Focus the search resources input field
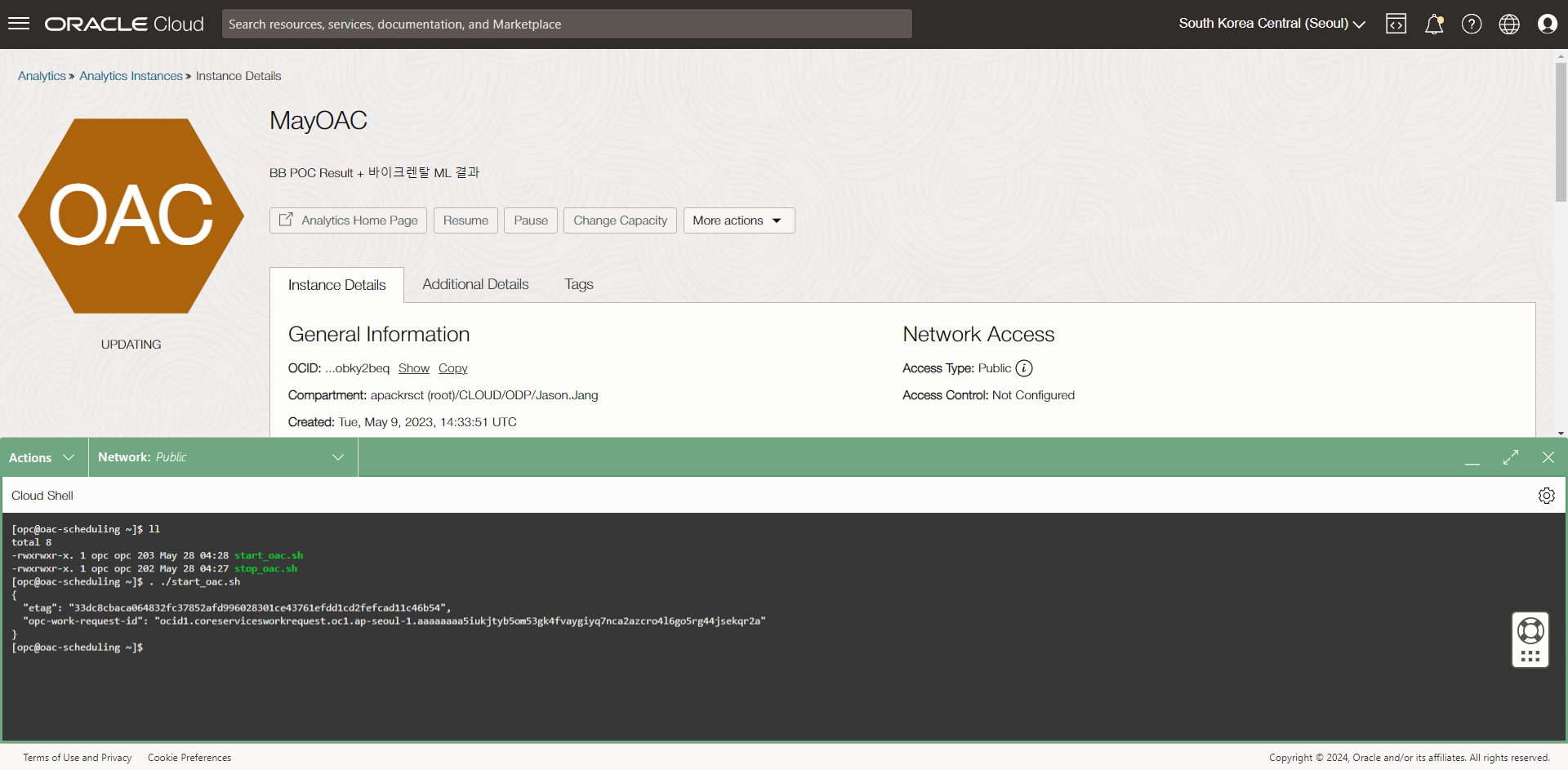Viewport: 1568px width, 770px height. click(x=567, y=24)
